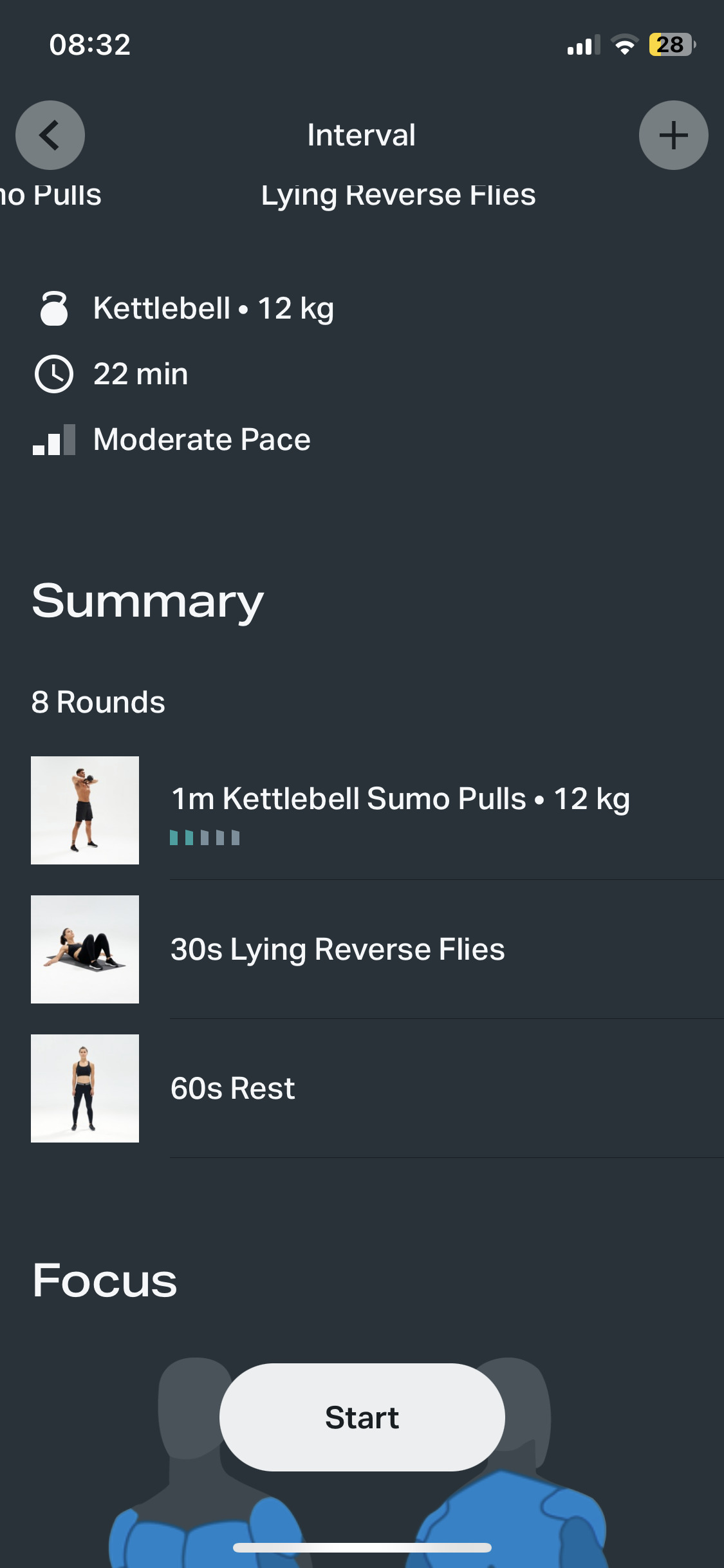This screenshot has width=724, height=1568.
Task: Tap the back arrow button
Action: (50, 135)
